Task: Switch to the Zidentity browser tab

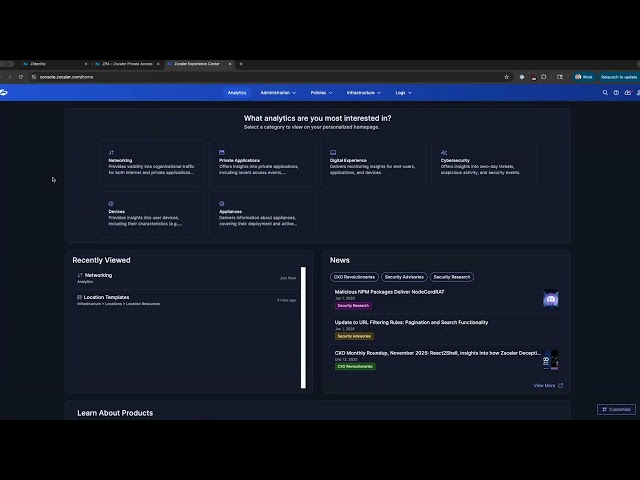Action: pyautogui.click(x=55, y=64)
